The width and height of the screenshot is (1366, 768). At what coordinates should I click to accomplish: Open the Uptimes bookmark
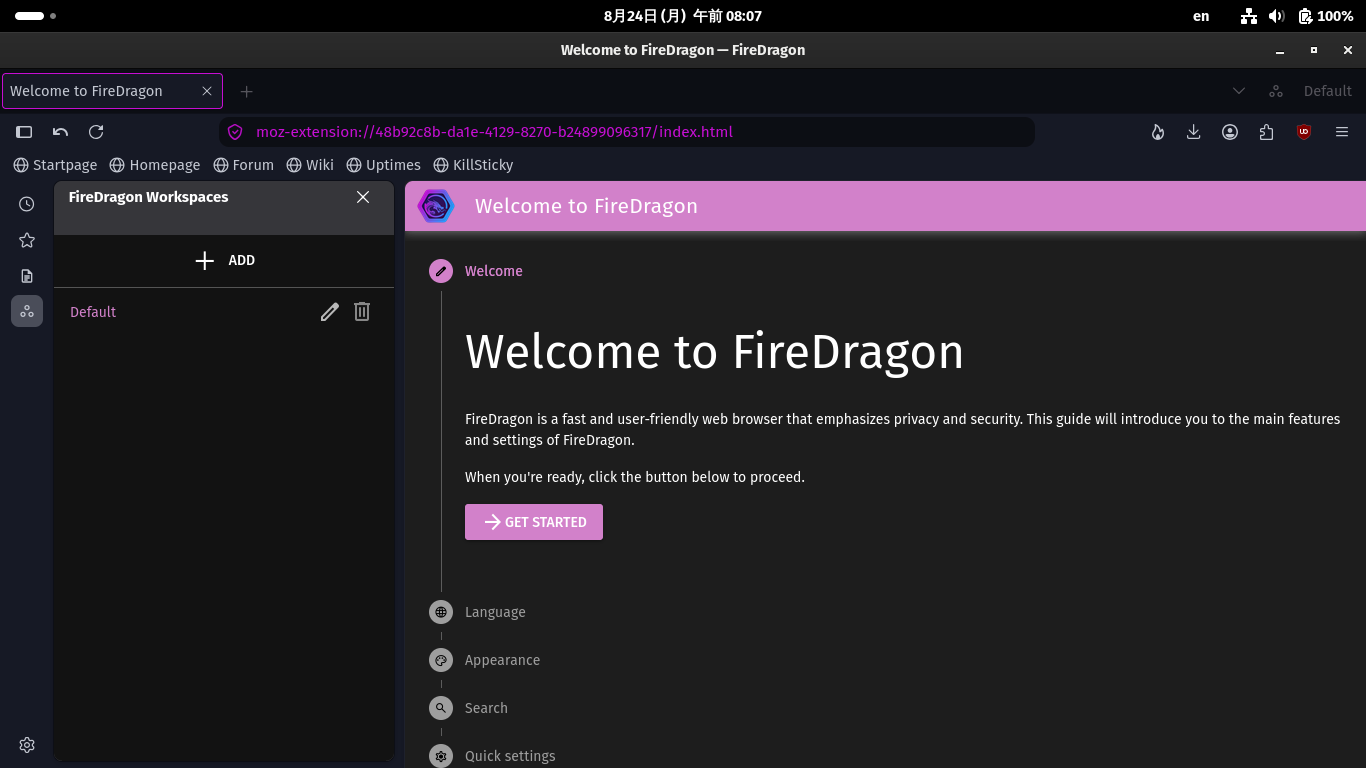[x=383, y=165]
